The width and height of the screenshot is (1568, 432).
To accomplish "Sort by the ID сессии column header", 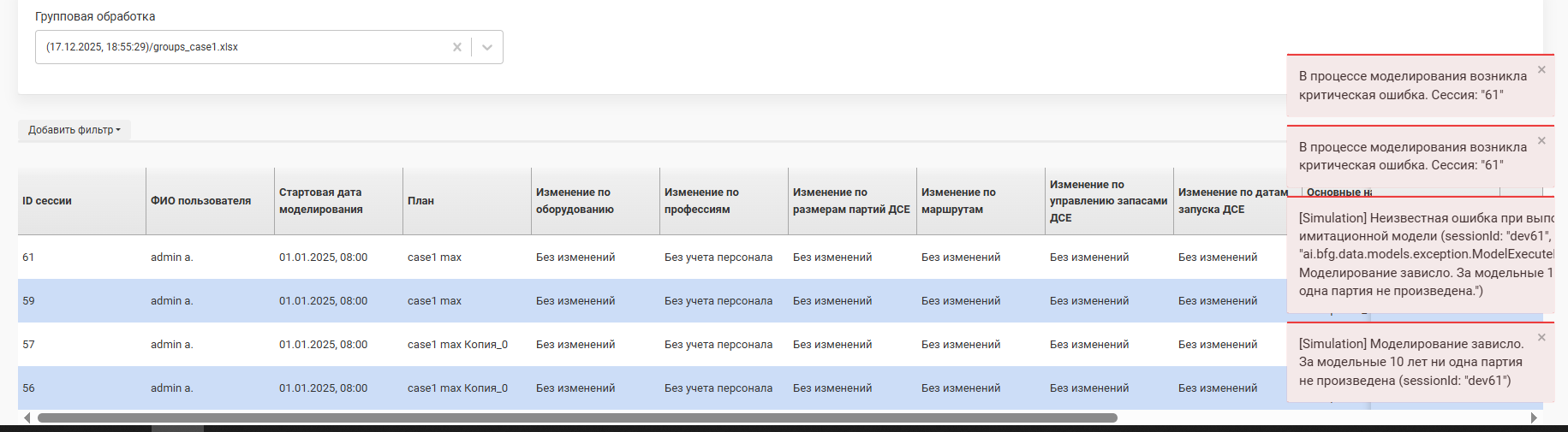I will click(47, 201).
